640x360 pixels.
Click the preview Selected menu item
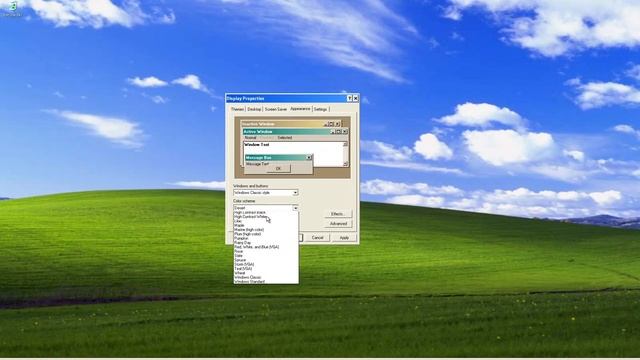(285, 138)
